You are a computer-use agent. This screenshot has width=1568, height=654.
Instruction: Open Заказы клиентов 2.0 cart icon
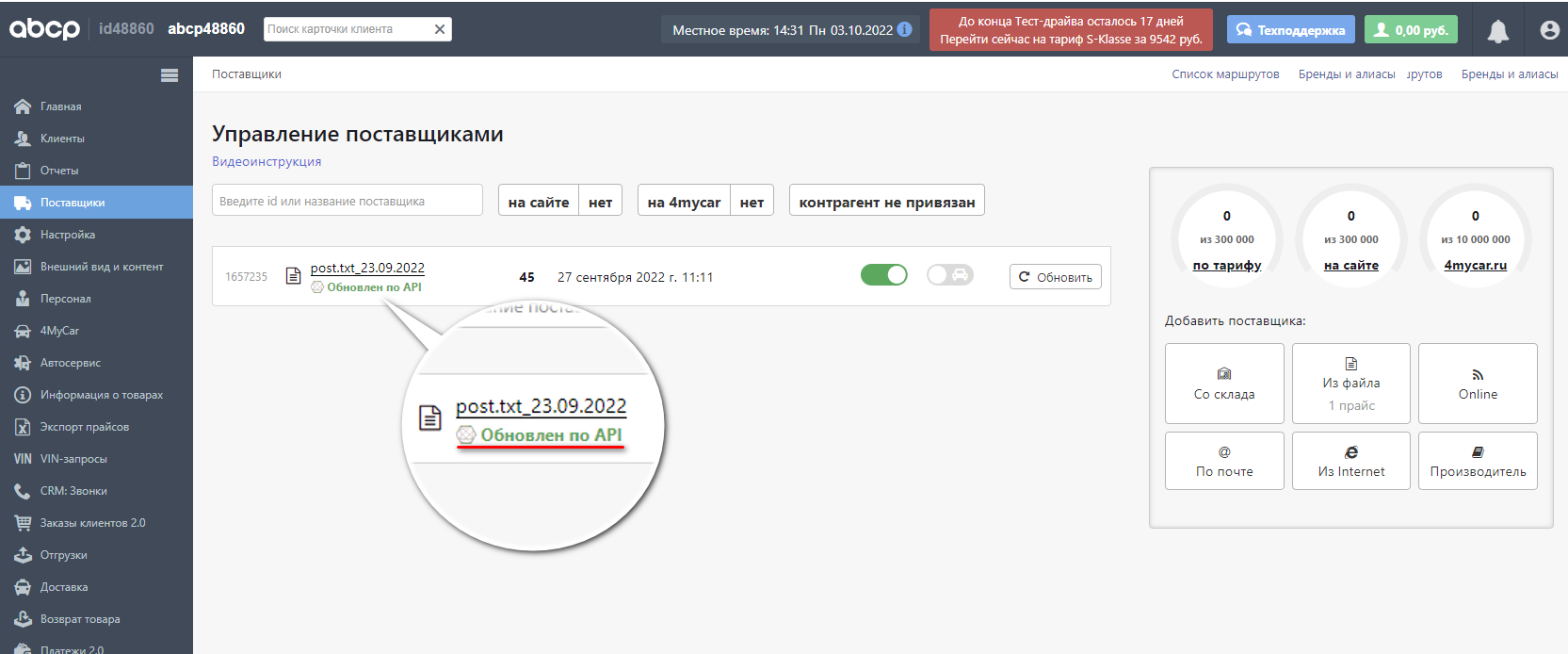click(x=23, y=523)
